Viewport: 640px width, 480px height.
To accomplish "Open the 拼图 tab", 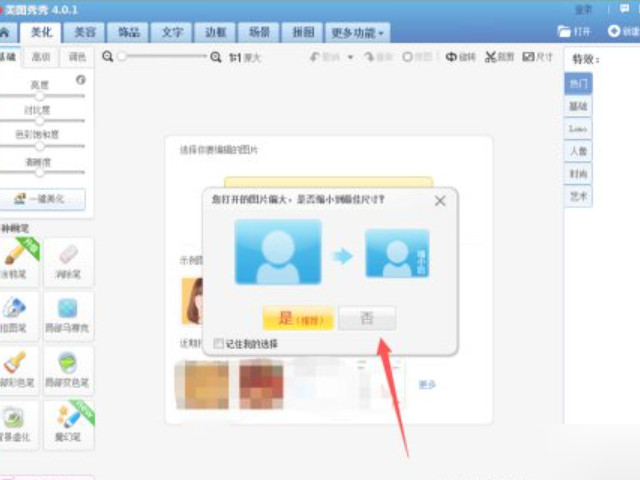I will tap(303, 32).
